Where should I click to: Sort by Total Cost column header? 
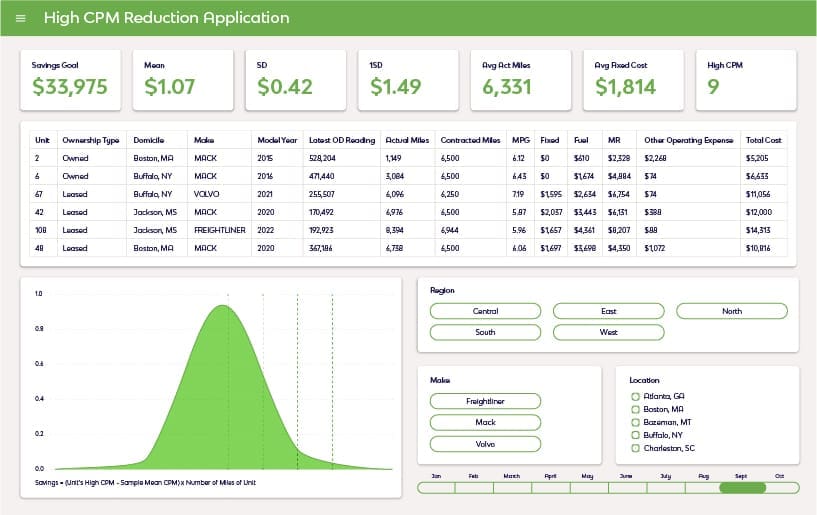click(763, 140)
